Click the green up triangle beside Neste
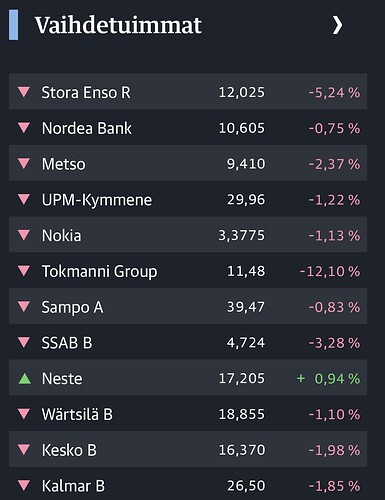 coord(25,378)
